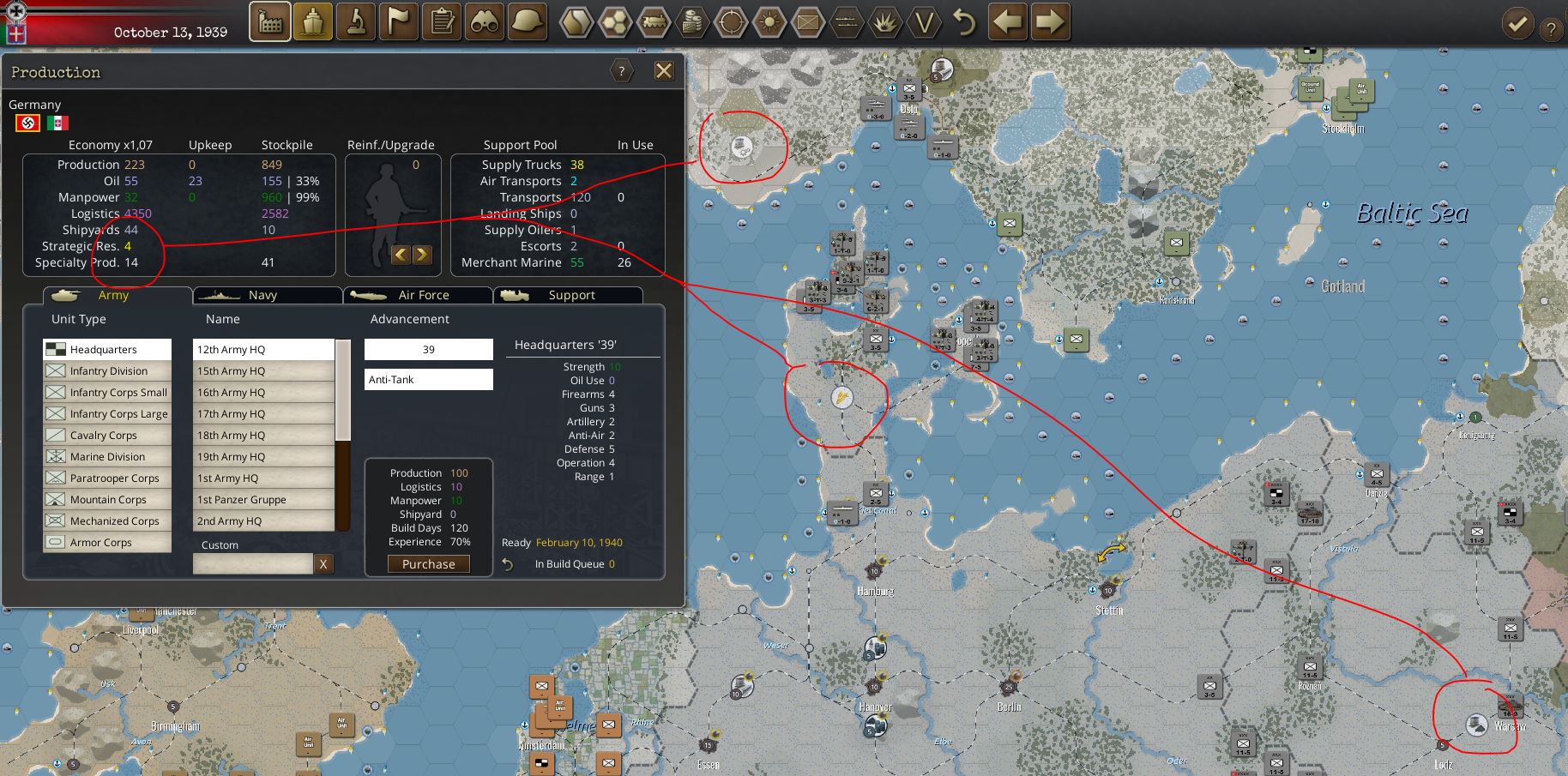Click the V victory hexagon icon
The width and height of the screenshot is (1568, 776).
click(x=924, y=23)
